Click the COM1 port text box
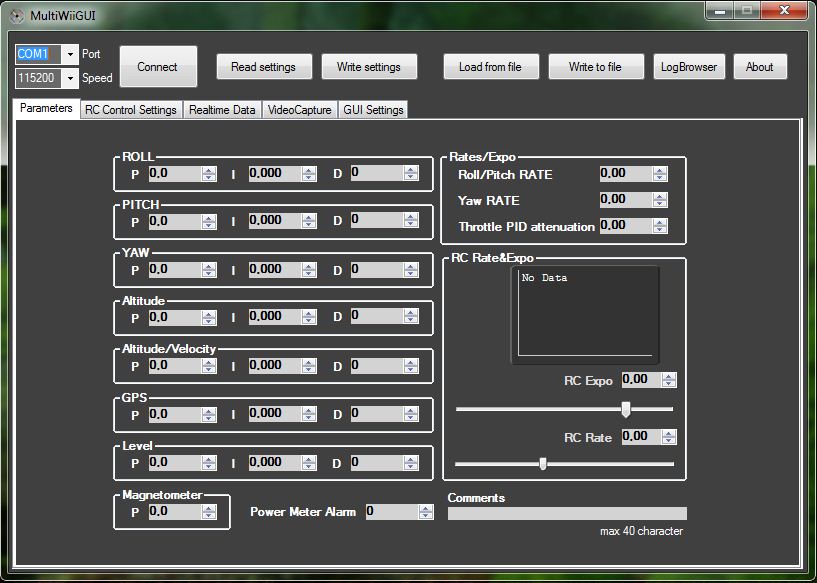 tap(40, 54)
